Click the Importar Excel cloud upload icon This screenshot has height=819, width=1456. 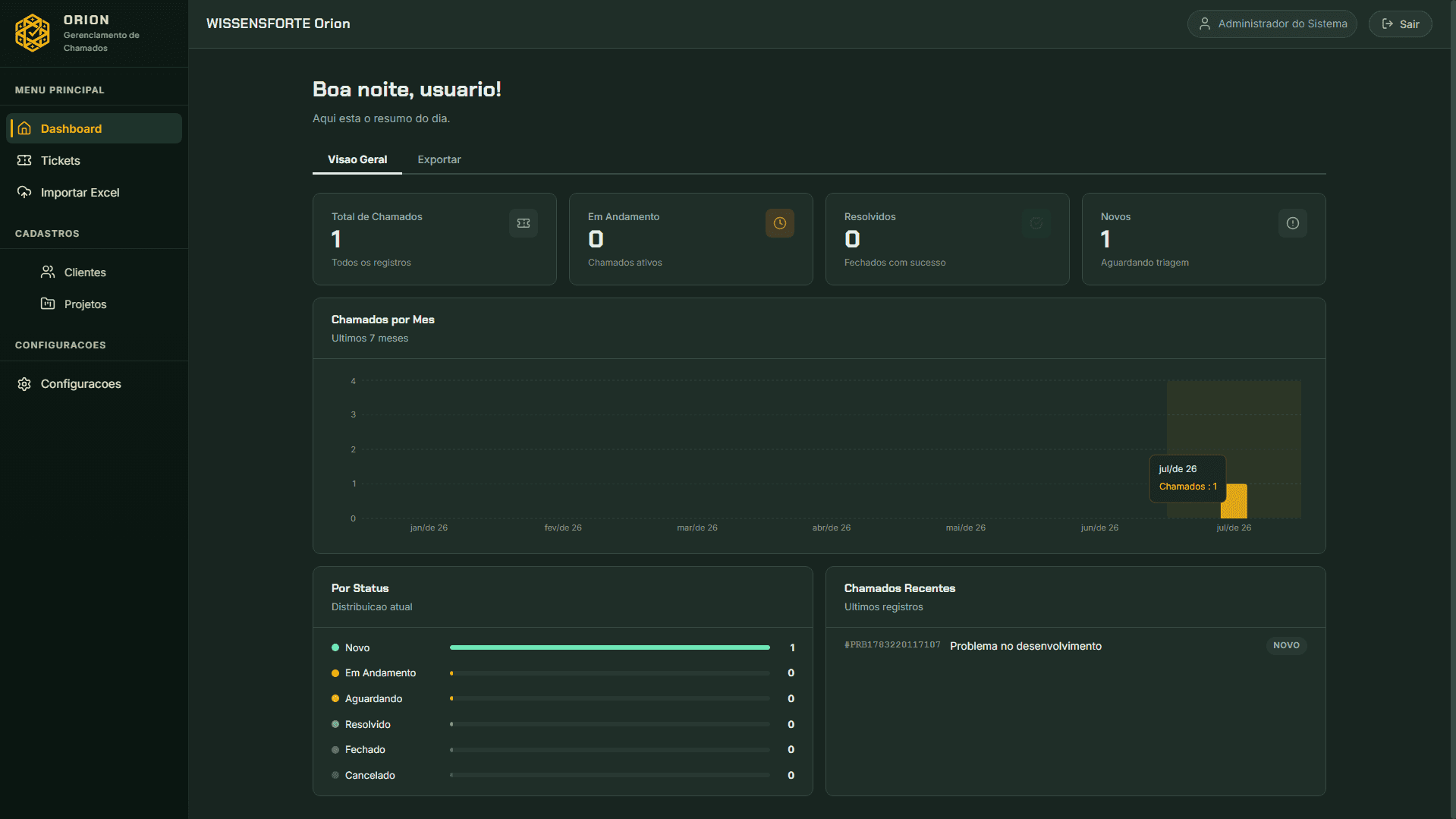click(x=24, y=192)
